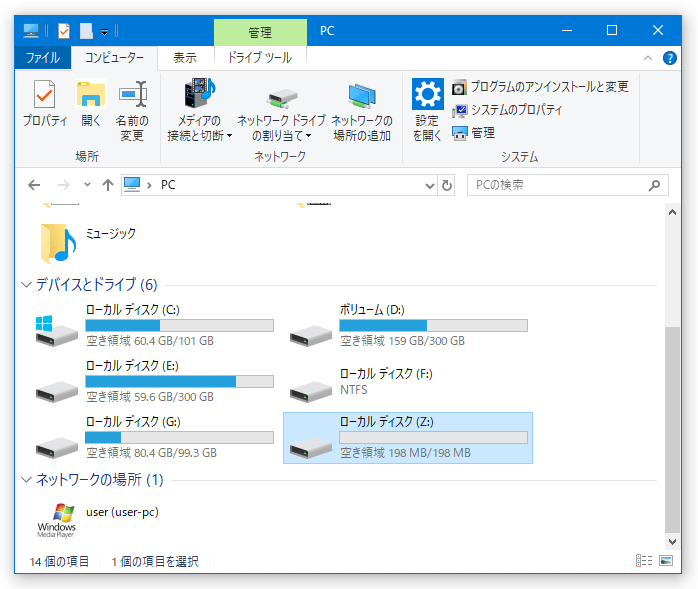Viewport: 698px width, 589px height.
Task: Click システムのプロパティ
Action: (x=507, y=110)
